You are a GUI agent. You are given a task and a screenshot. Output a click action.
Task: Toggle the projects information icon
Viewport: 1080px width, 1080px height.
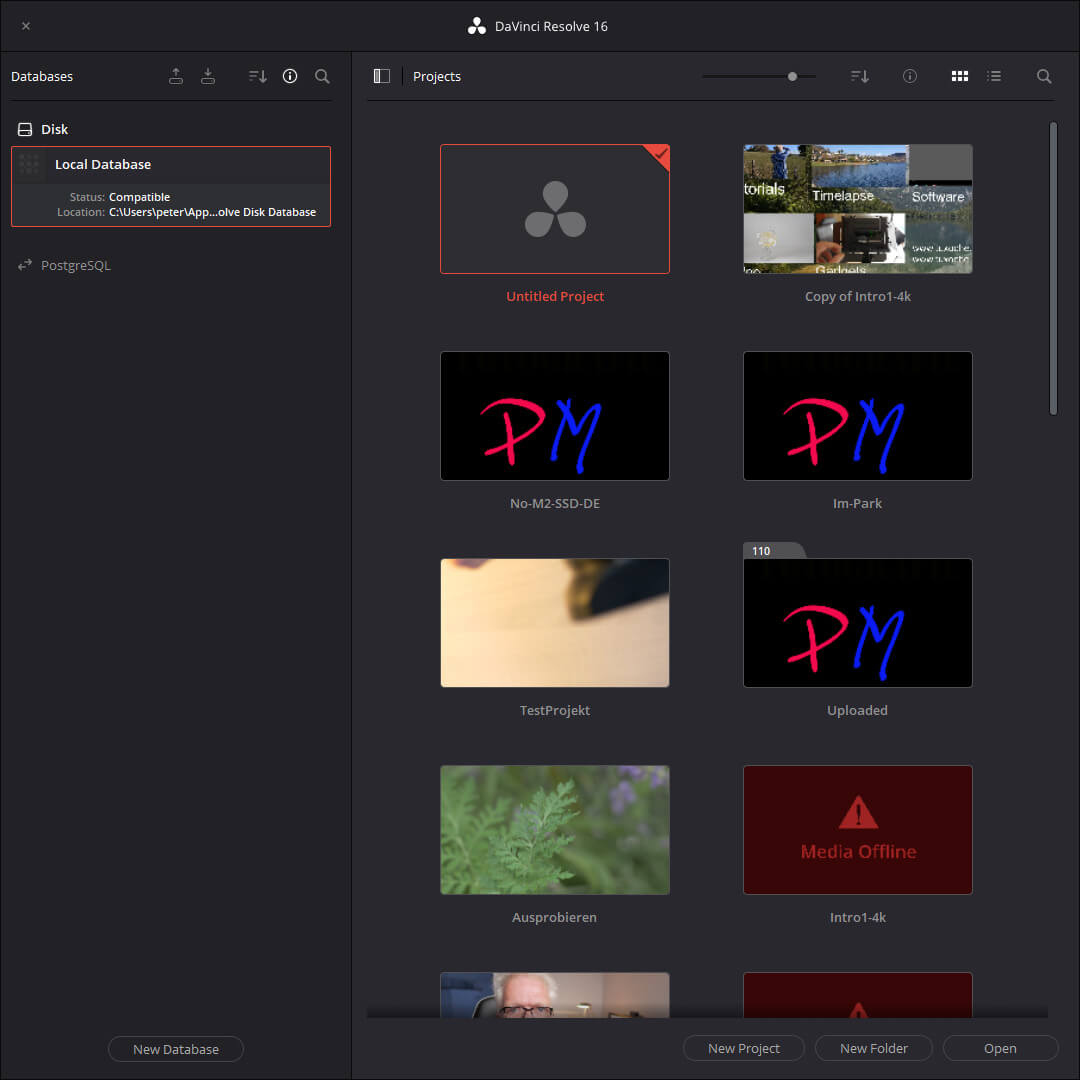(x=910, y=76)
